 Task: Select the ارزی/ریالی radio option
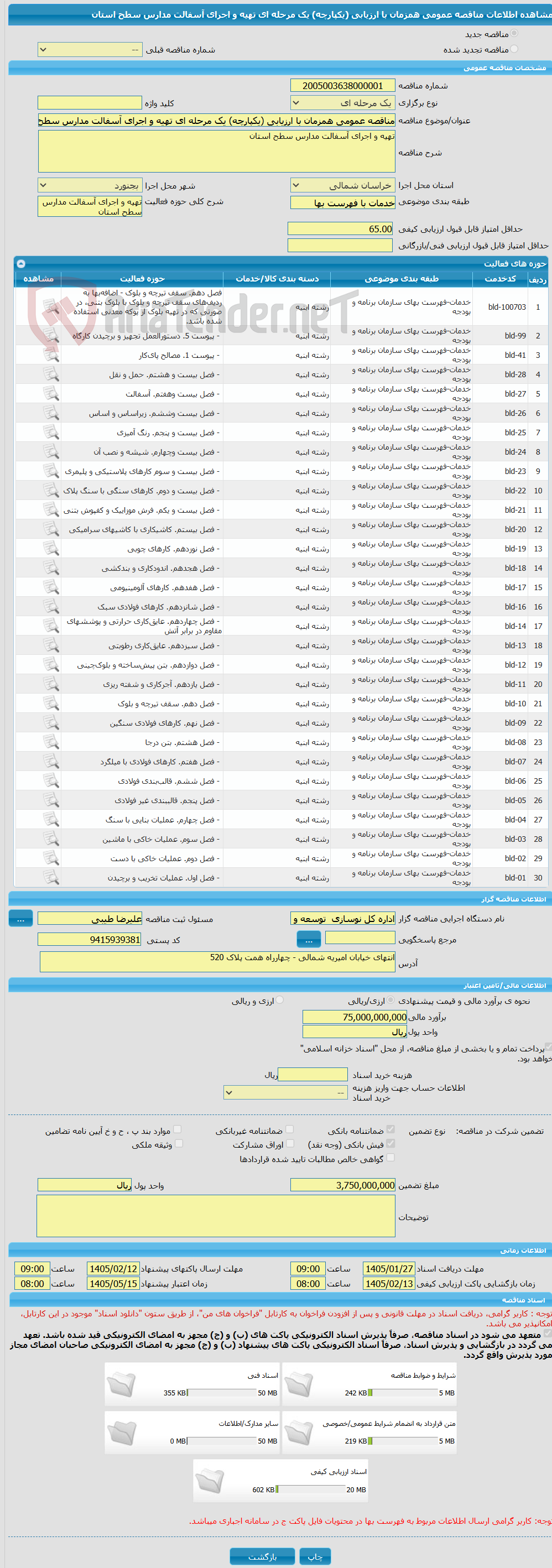[390, 1000]
